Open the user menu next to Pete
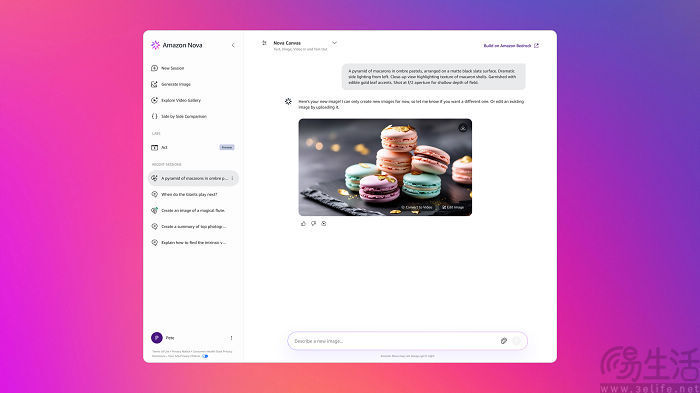 231,338
